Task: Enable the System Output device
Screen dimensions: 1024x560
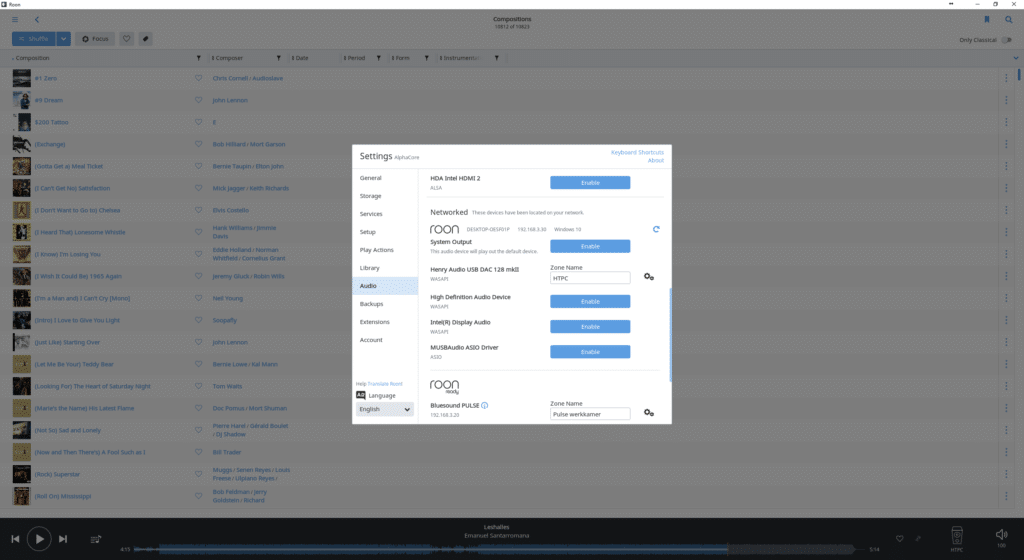Action: tap(590, 246)
